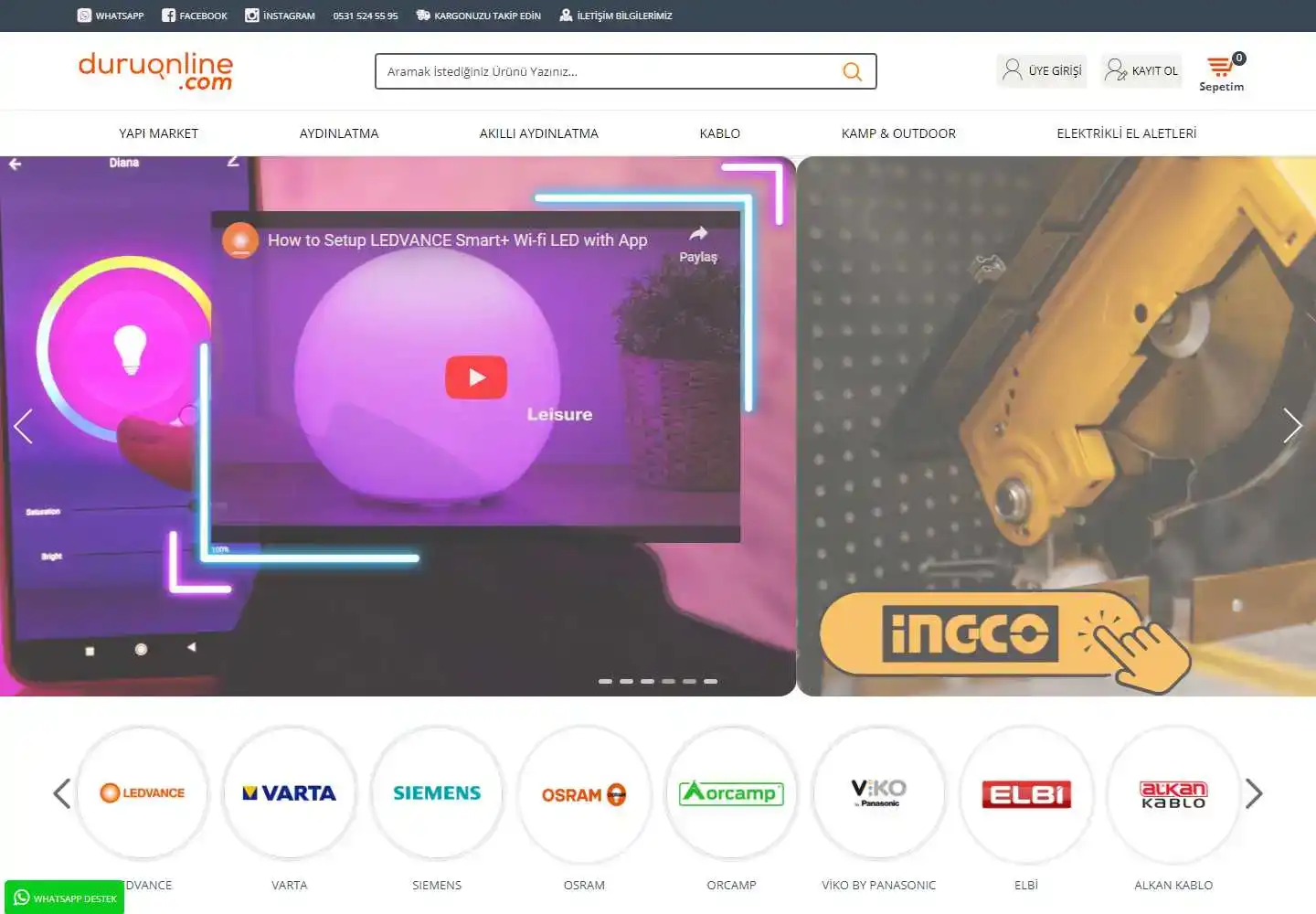
Task: Open the video title How to Setup LEDVANCE
Action: [x=457, y=240]
